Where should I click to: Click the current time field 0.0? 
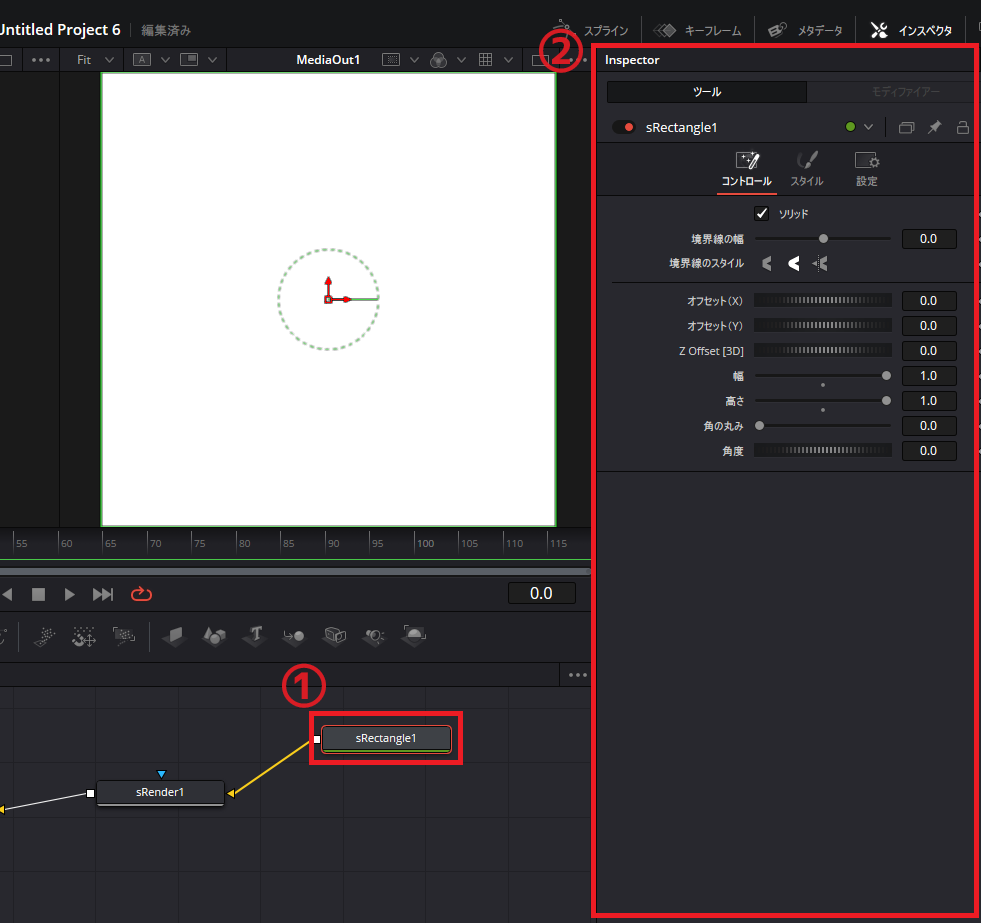[541, 594]
